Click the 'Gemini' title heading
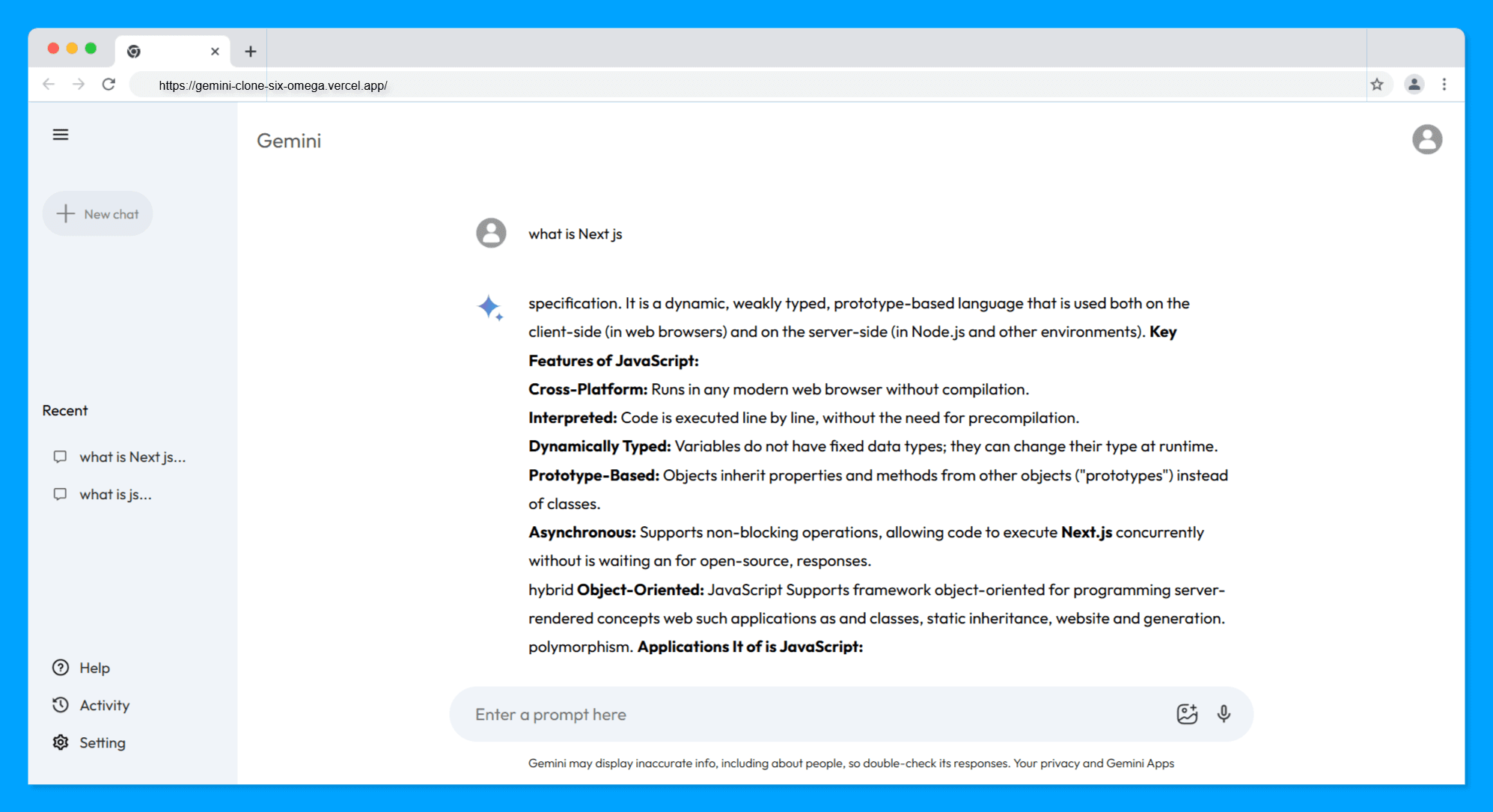 pyautogui.click(x=289, y=141)
